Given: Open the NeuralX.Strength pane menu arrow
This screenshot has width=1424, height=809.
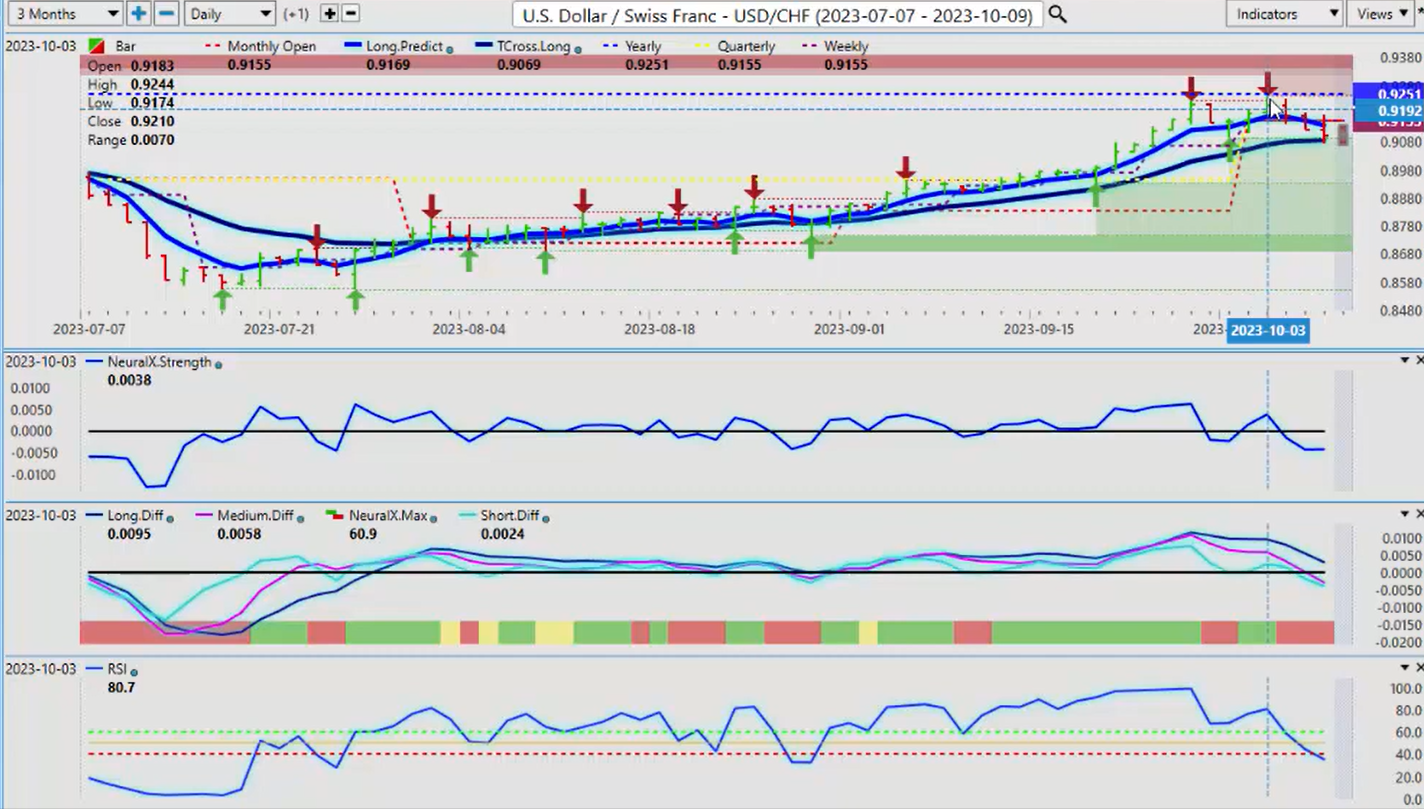Looking at the screenshot, I should pos(1404,360).
